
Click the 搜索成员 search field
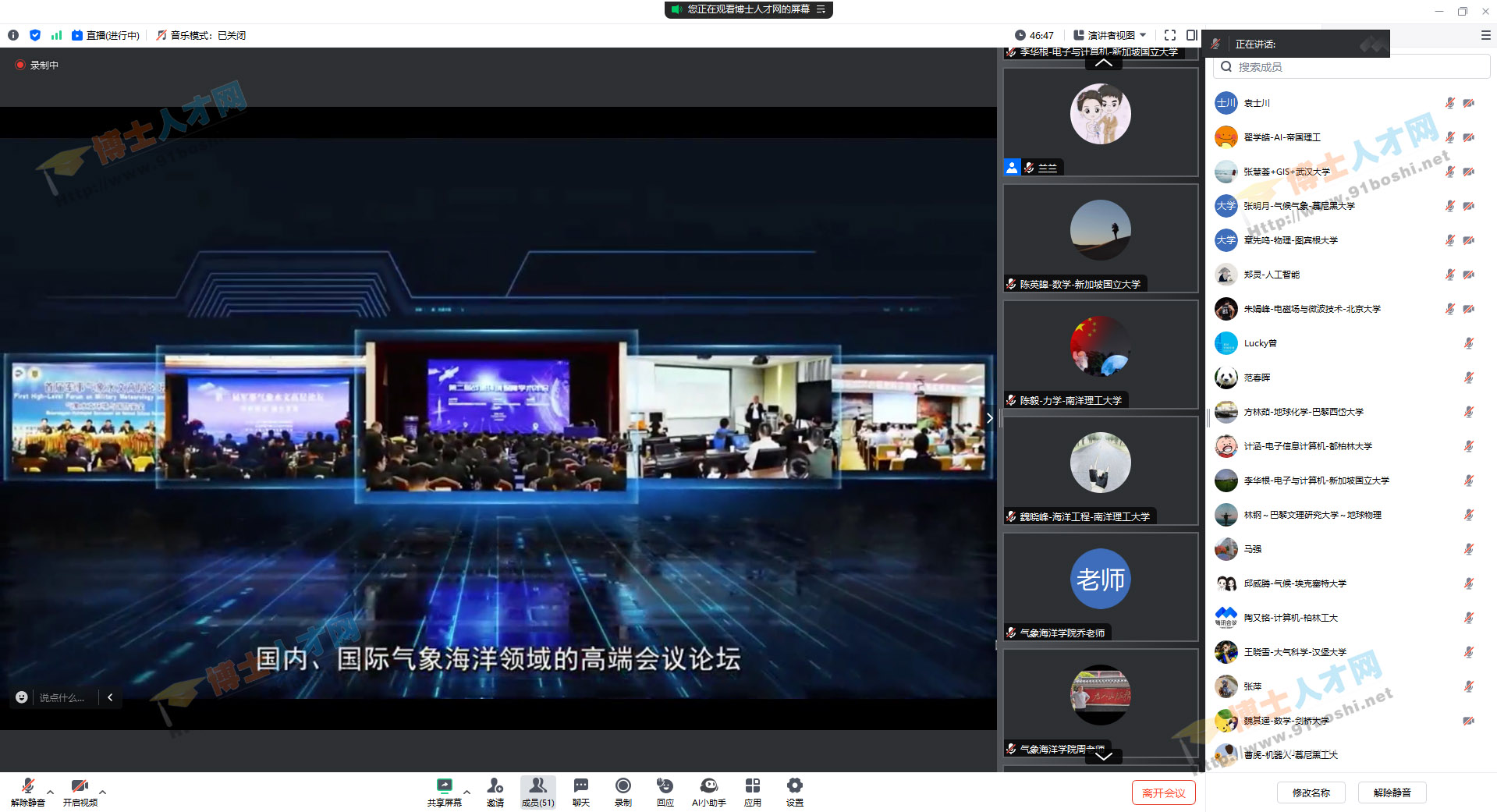pyautogui.click(x=1351, y=67)
